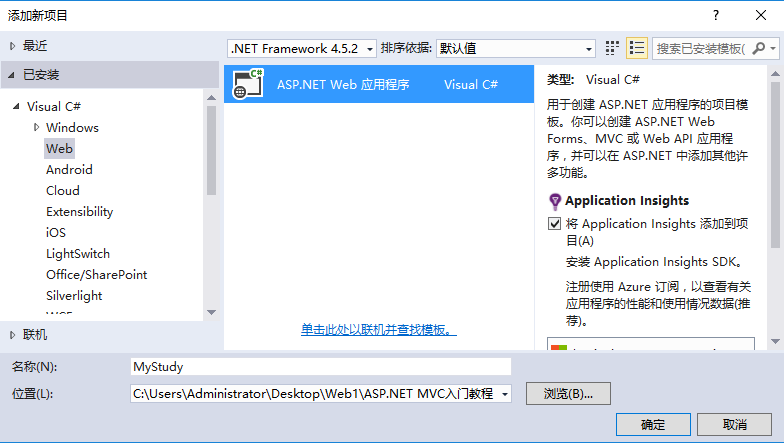784x443 pixels.
Task: Click the name field containing MyStudy
Action: (x=320, y=366)
